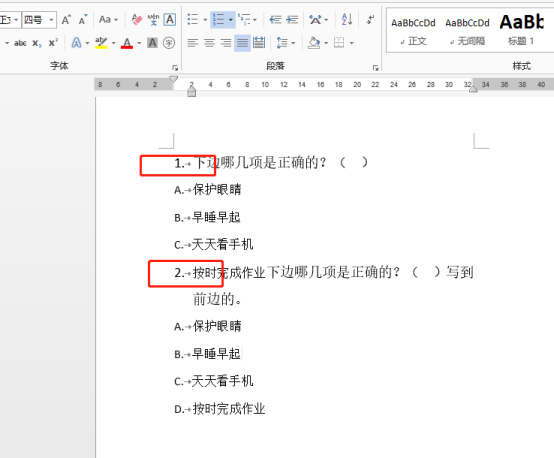This screenshot has height=458, width=554.
Task: Open the font color dropdown arrow
Action: [139, 43]
